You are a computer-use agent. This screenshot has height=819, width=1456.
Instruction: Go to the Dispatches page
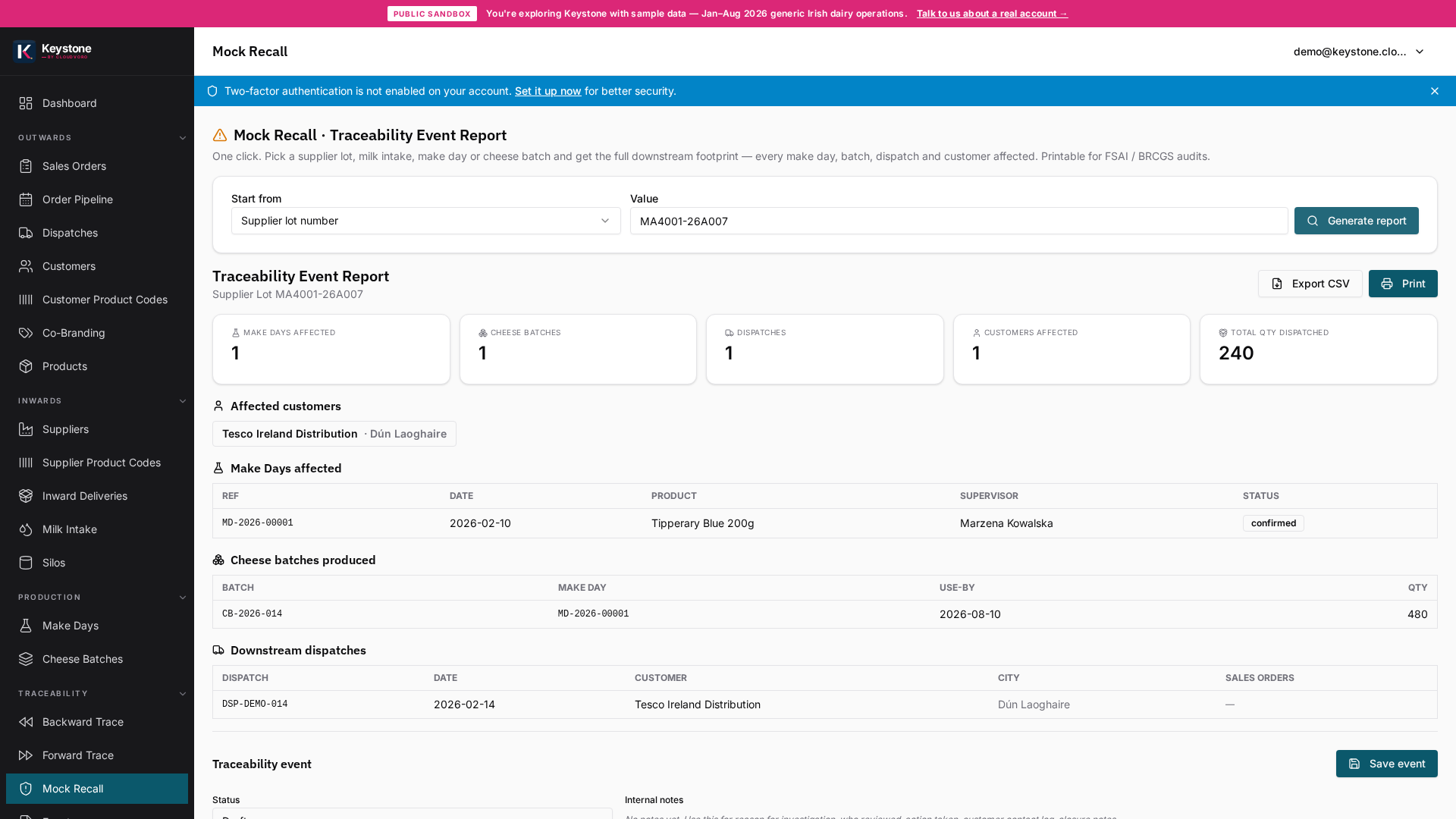[97, 233]
